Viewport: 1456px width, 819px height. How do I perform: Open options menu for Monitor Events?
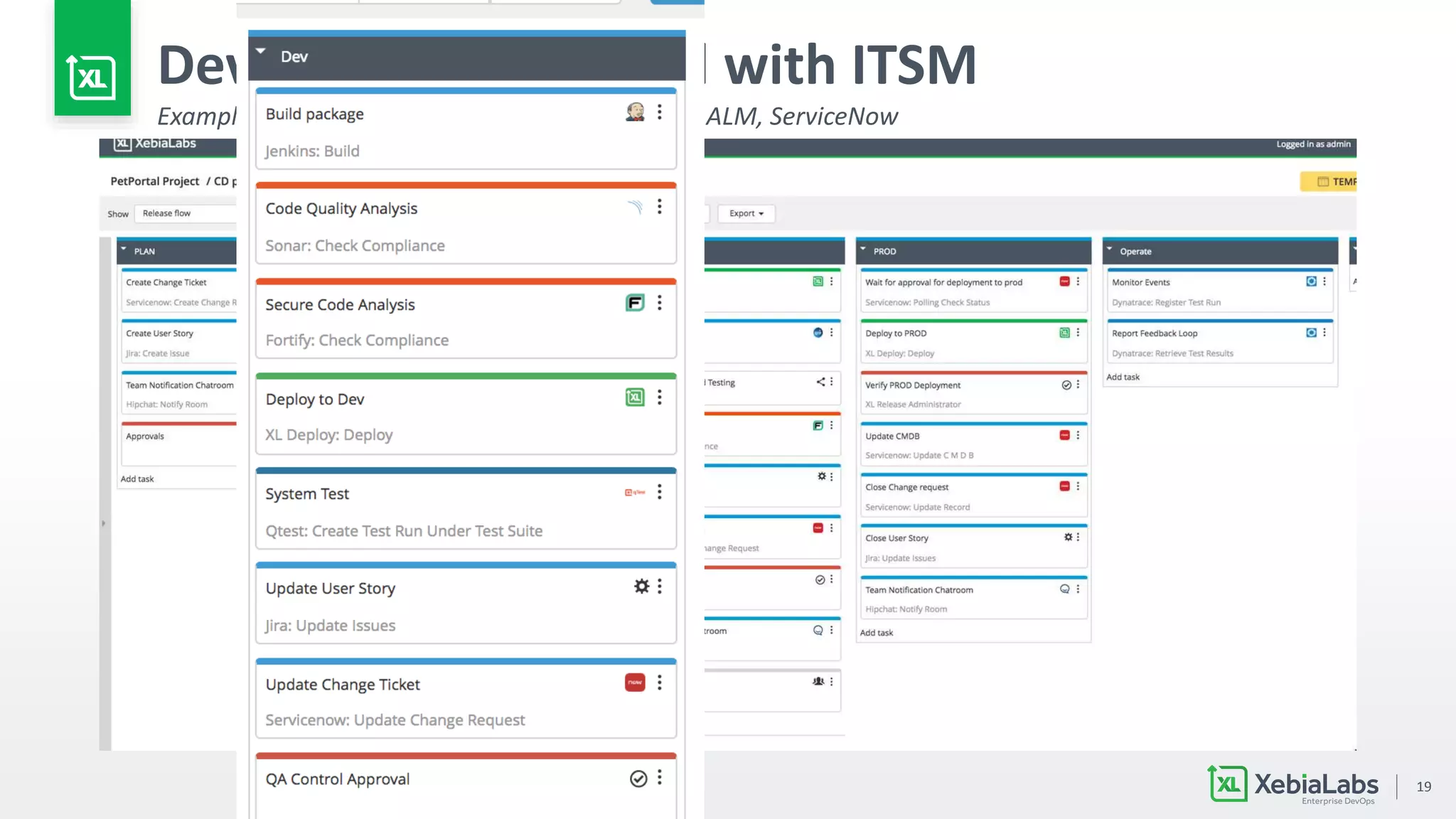click(x=1324, y=282)
